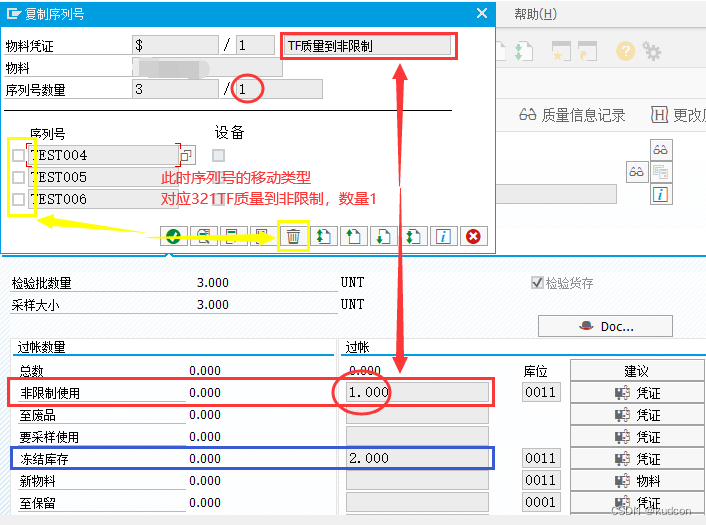Click 凭证 button in 冻结库存 row

pos(637,459)
